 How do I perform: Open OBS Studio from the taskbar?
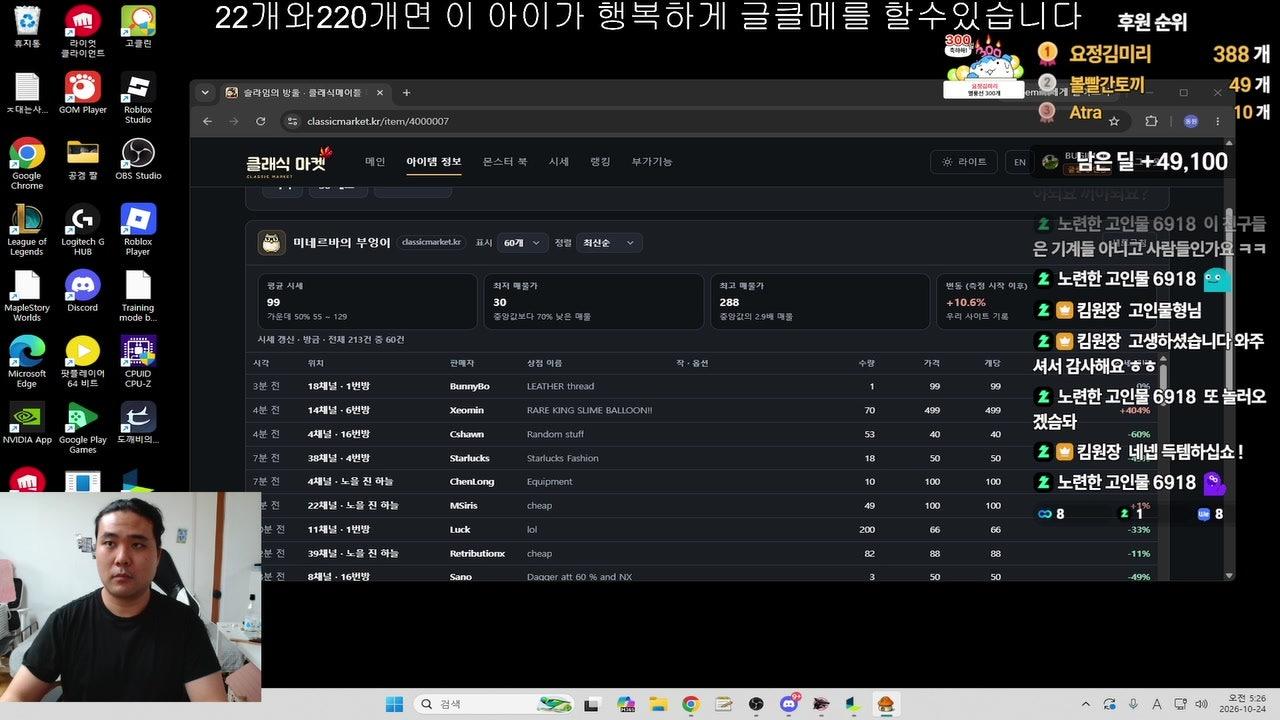point(756,704)
